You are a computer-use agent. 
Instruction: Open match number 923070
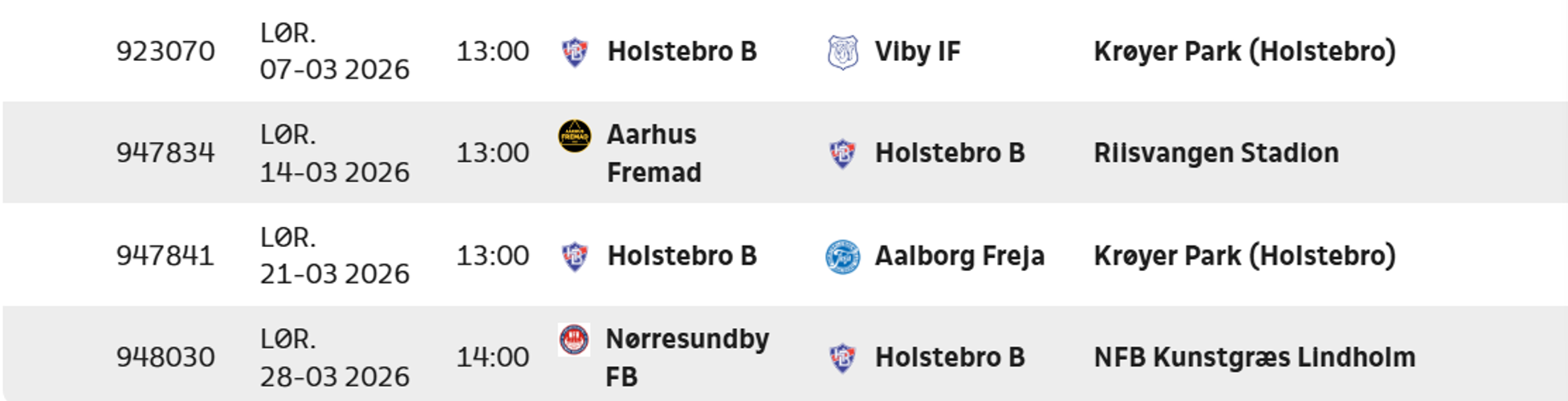click(x=165, y=52)
